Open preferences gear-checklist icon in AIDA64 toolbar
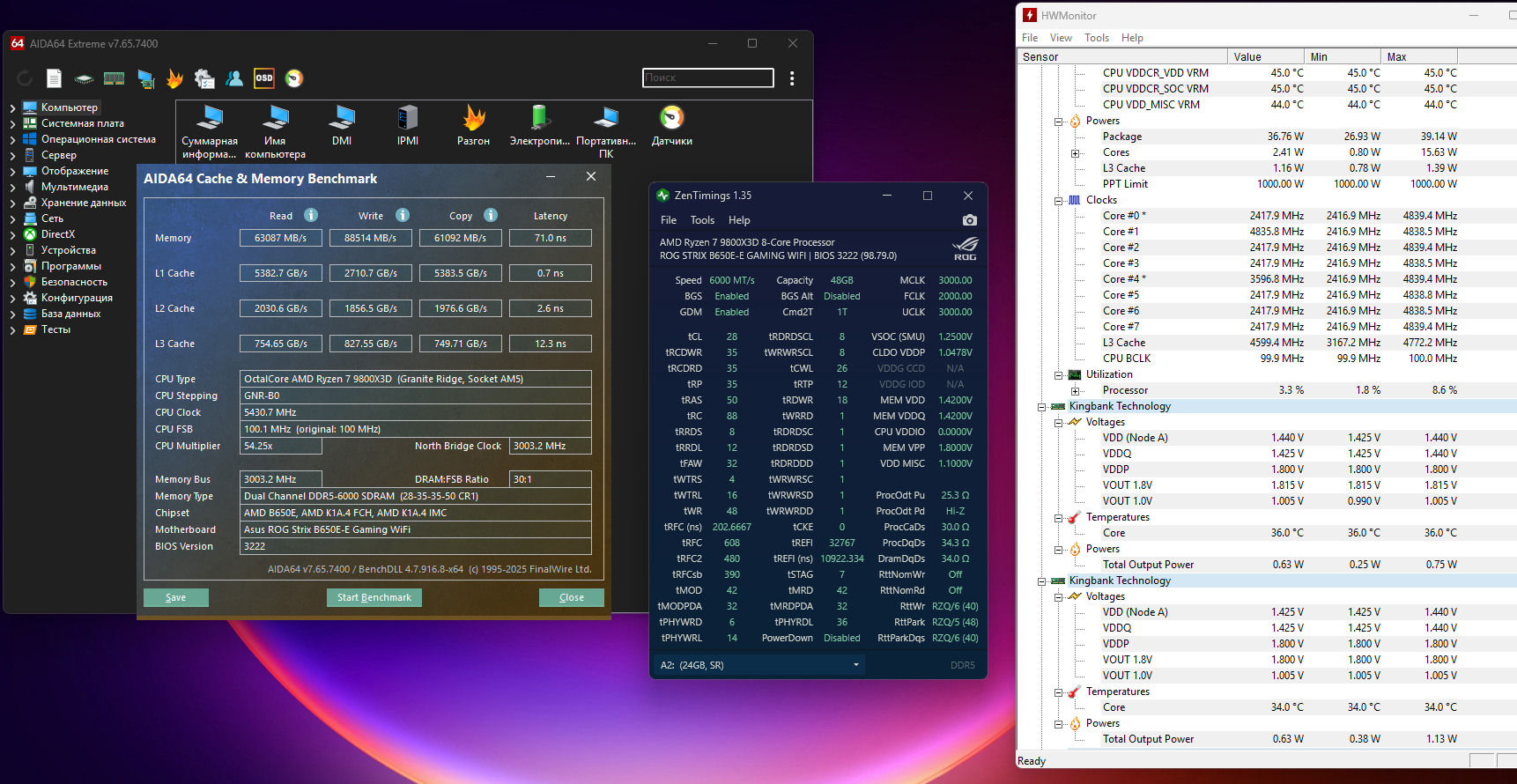This screenshot has height=784, width=1517. [204, 78]
